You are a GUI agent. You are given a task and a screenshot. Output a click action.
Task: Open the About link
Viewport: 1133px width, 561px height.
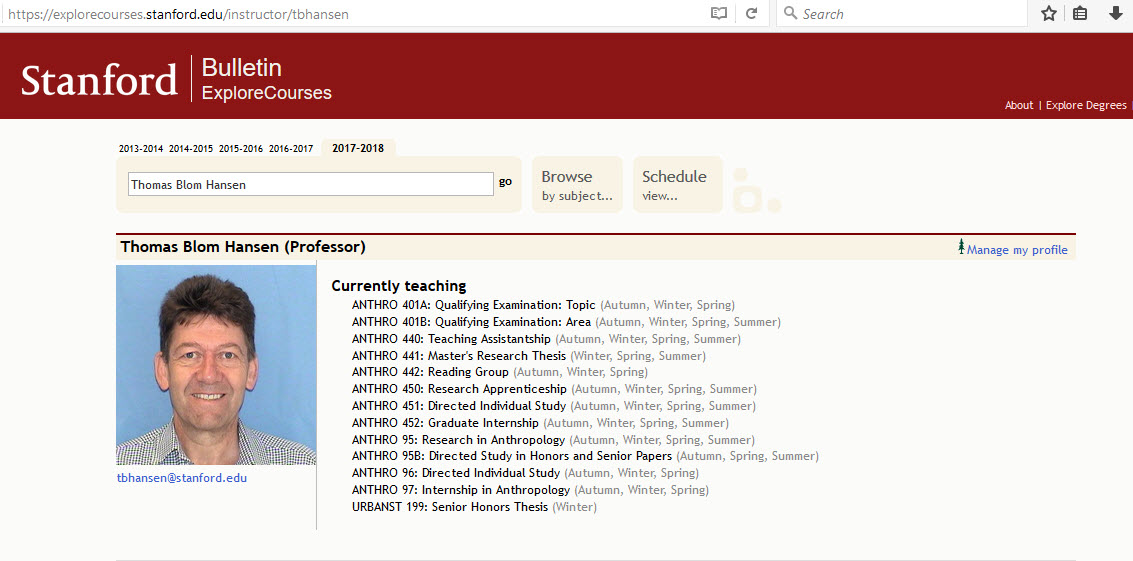(x=1019, y=105)
